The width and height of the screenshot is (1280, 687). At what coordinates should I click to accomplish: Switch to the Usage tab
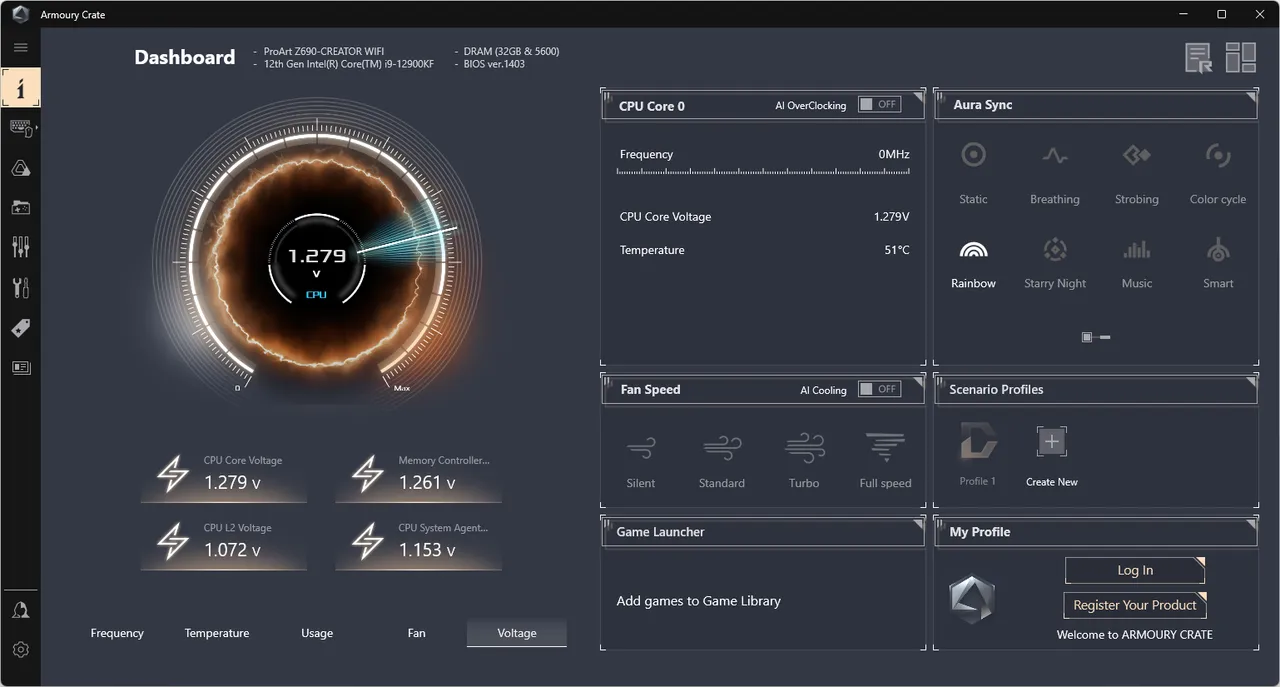pos(317,633)
